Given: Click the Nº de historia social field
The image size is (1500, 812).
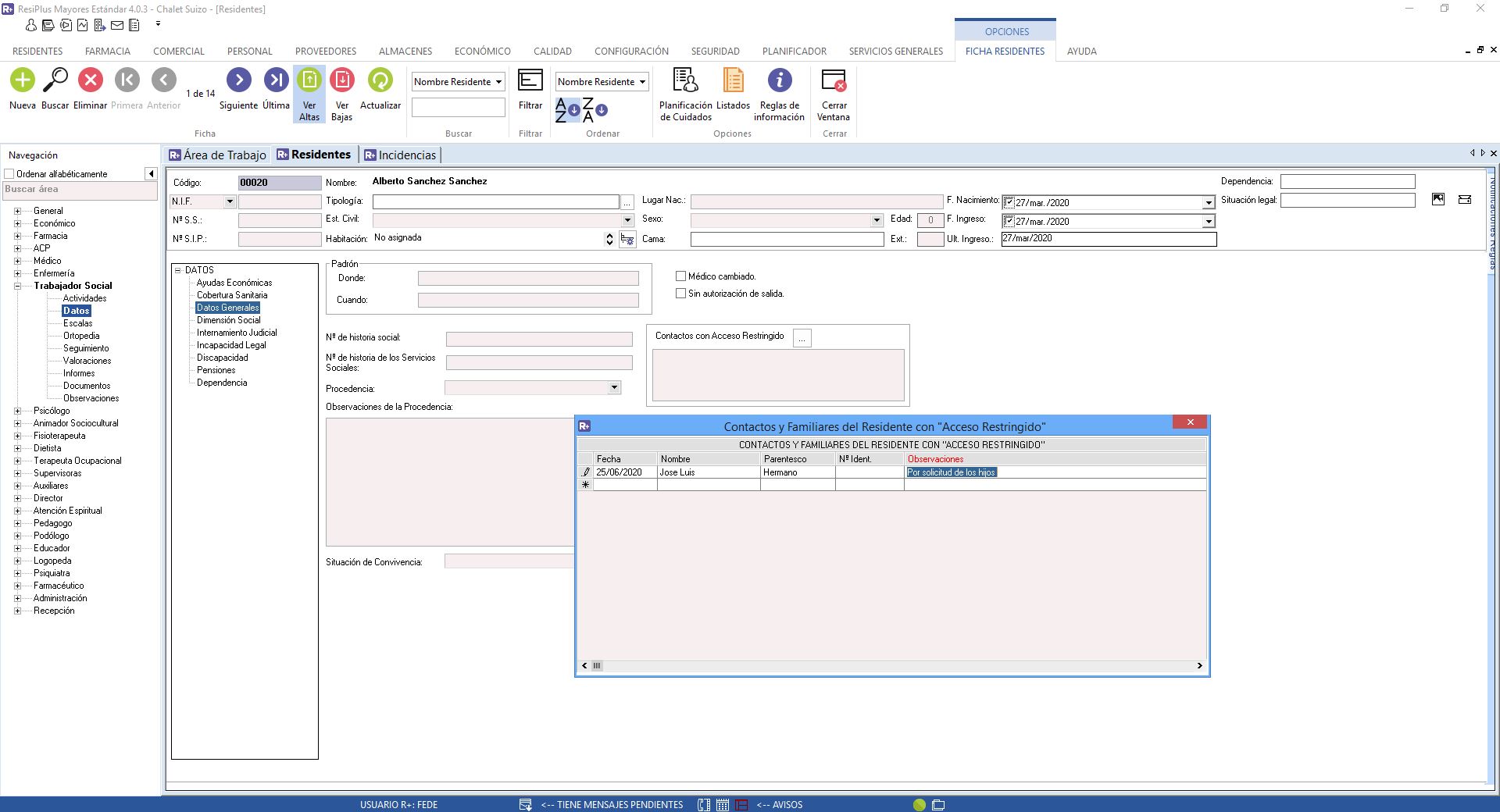Looking at the screenshot, I should point(539,339).
